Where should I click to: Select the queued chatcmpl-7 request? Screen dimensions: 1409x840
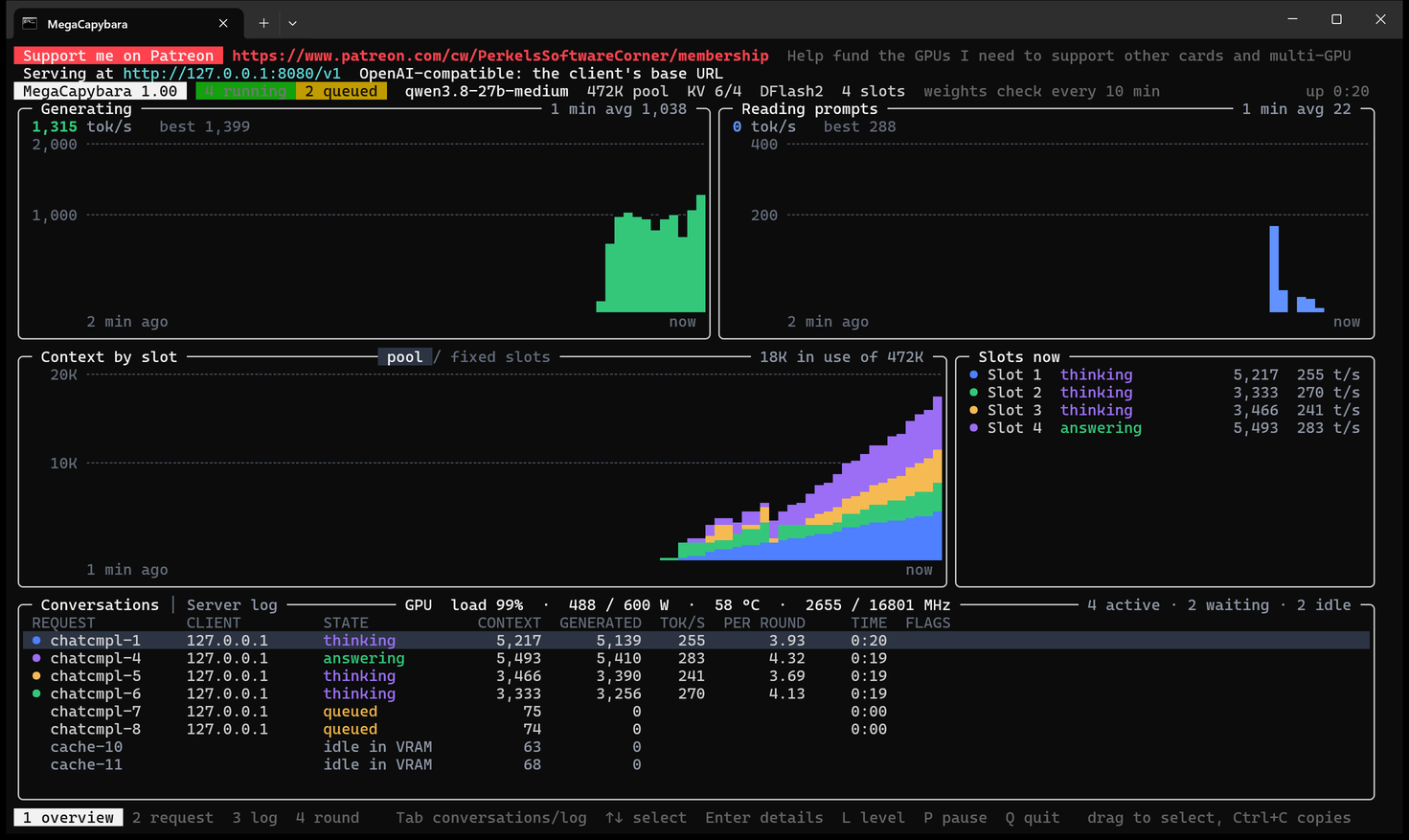[696, 712]
